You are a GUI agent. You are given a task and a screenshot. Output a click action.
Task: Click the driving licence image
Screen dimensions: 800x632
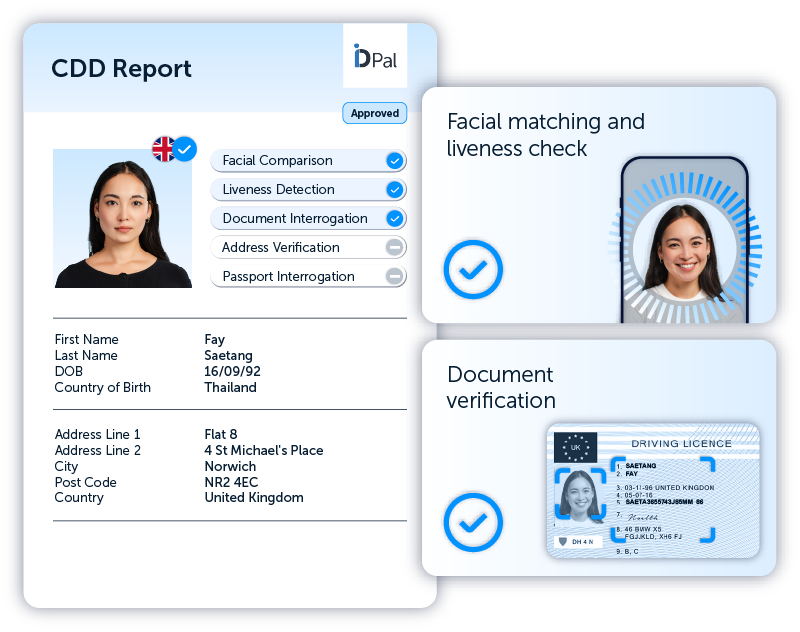pyautogui.click(x=654, y=492)
